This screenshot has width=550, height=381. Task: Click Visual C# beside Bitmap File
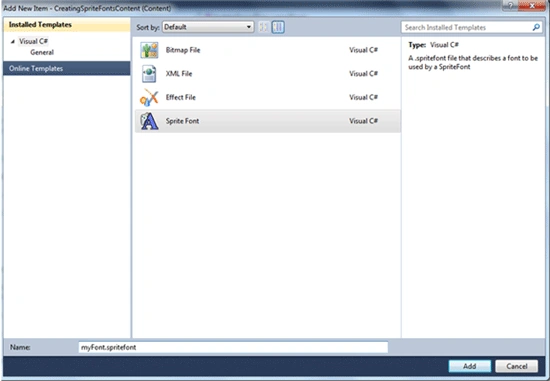(x=363, y=50)
